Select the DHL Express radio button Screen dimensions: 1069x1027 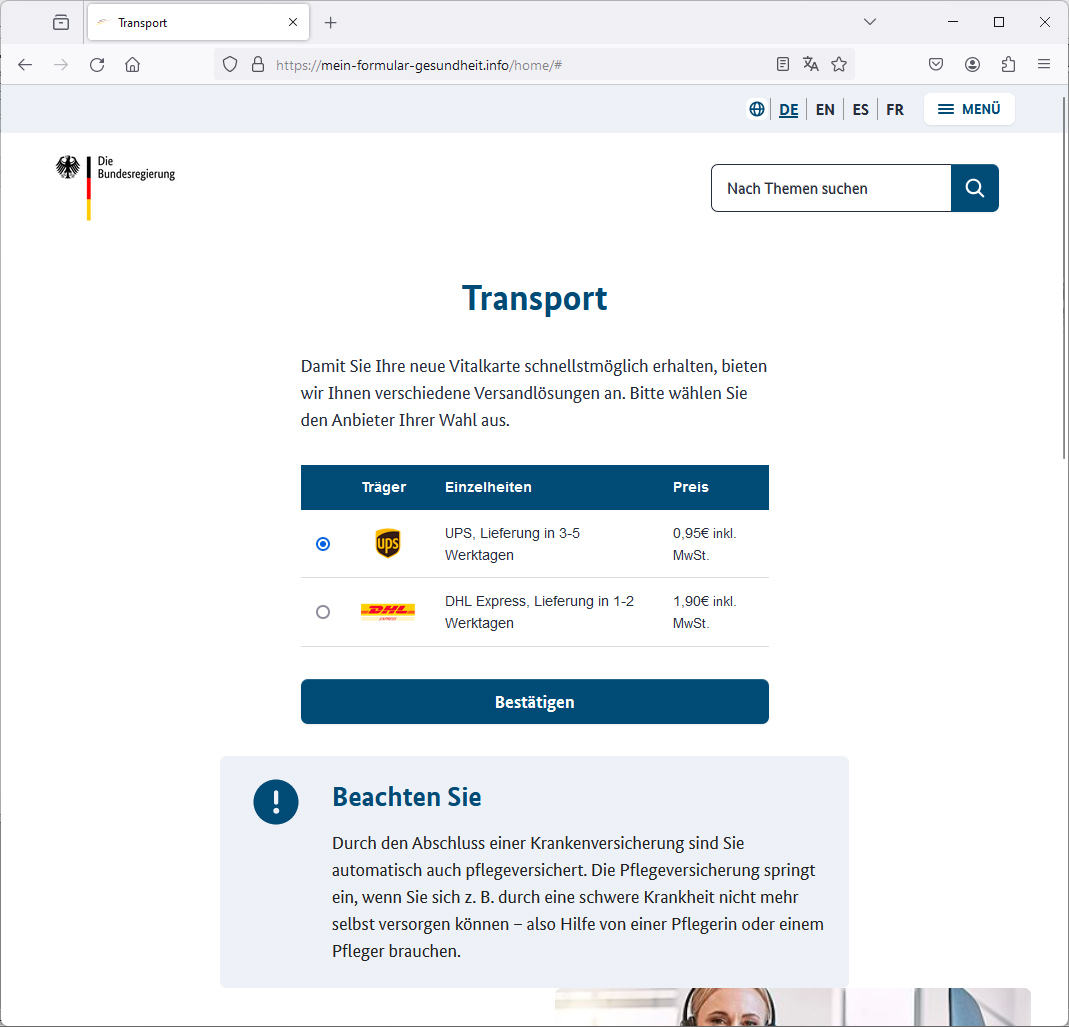[x=323, y=612]
